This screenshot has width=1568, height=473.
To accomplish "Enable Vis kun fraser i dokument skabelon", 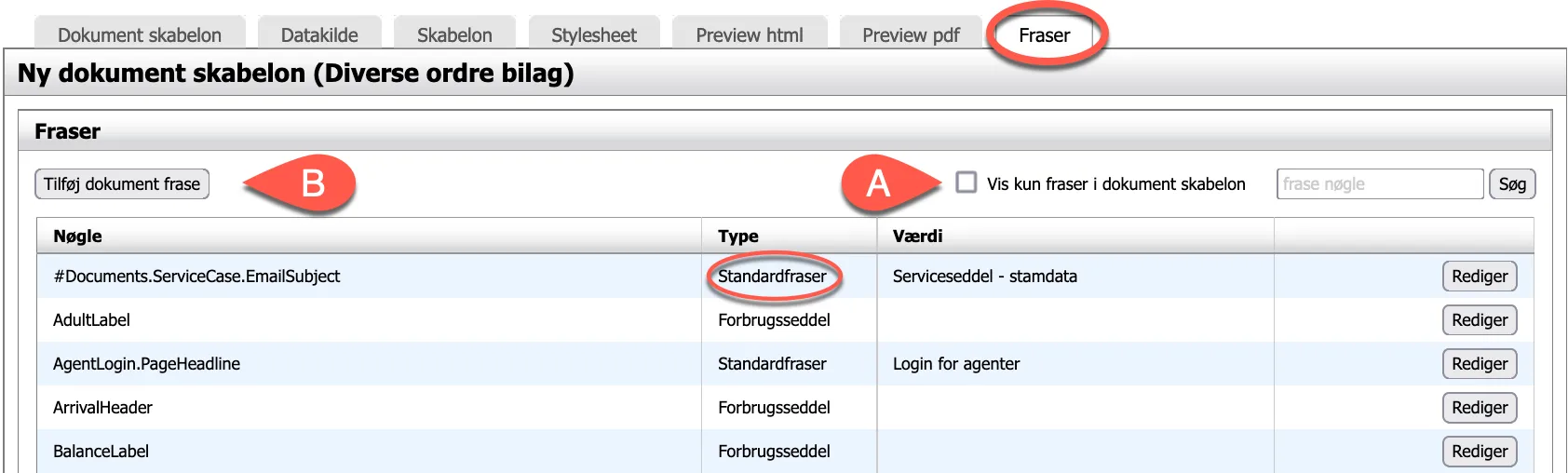I will (966, 182).
